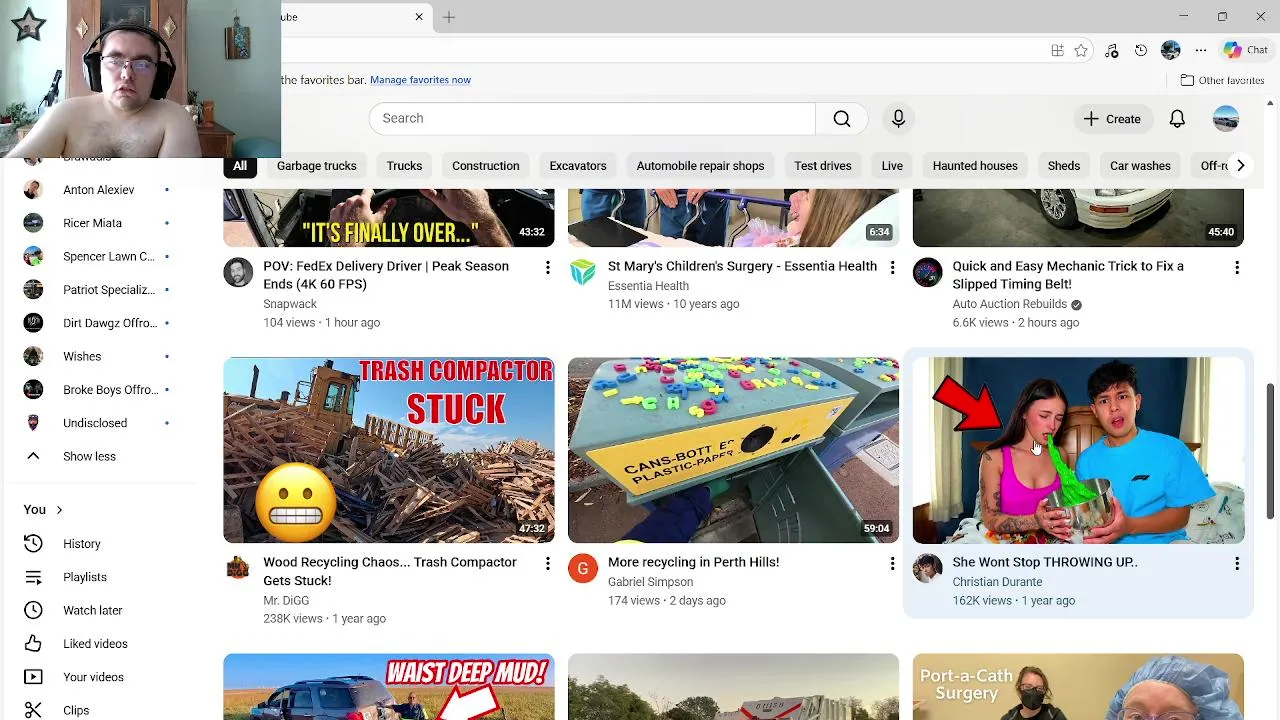Open Snapwack channel avatar
The width and height of the screenshot is (1280, 720).
[238, 272]
